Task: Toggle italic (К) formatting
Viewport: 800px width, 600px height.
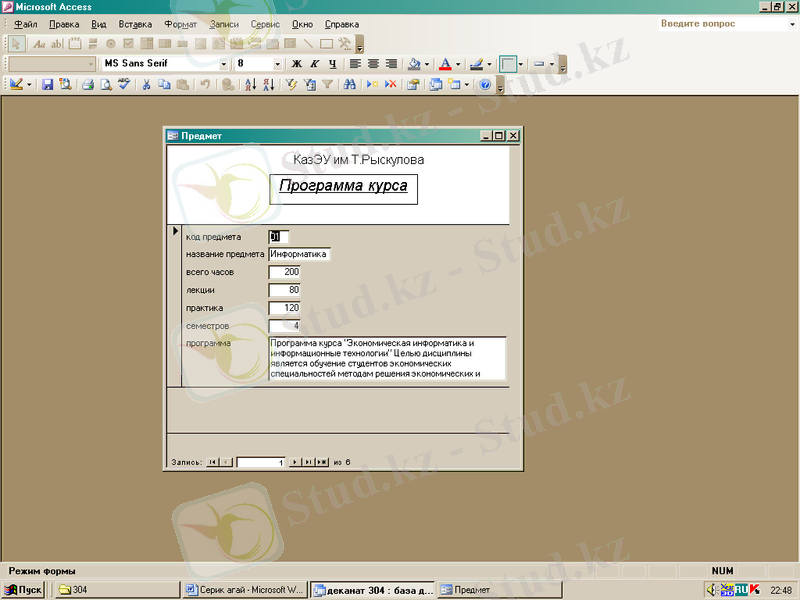Action: click(x=314, y=64)
